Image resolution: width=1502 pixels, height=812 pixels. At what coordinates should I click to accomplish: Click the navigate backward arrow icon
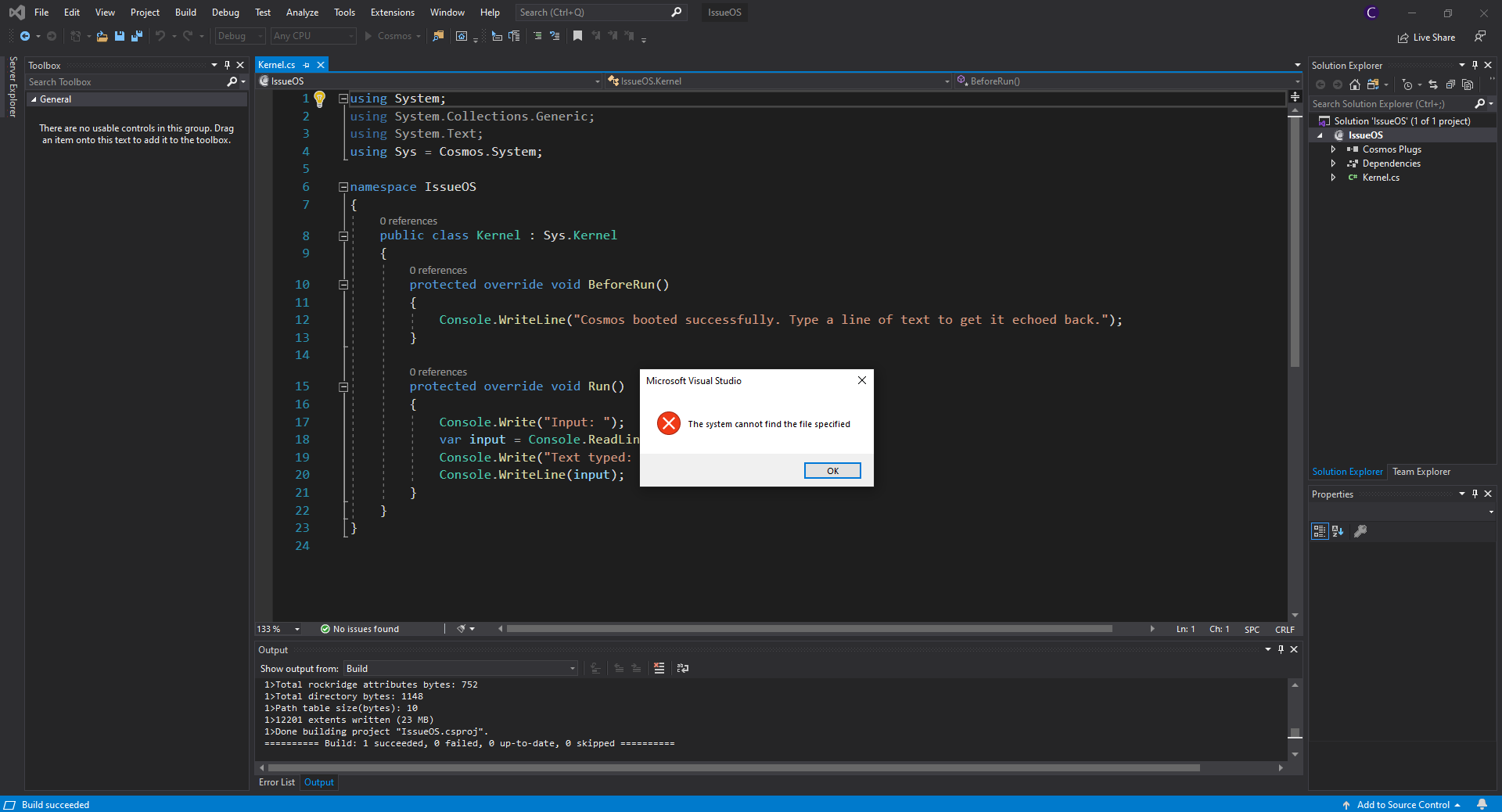[25, 36]
